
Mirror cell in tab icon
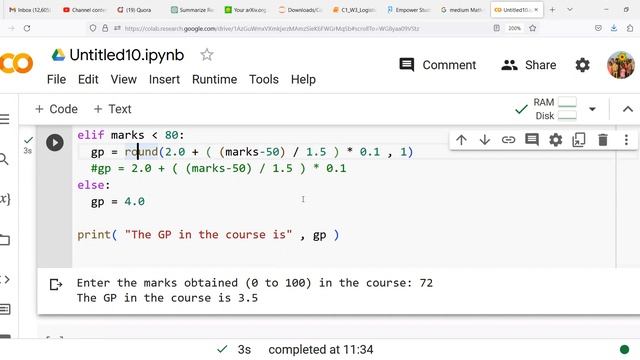(579, 140)
